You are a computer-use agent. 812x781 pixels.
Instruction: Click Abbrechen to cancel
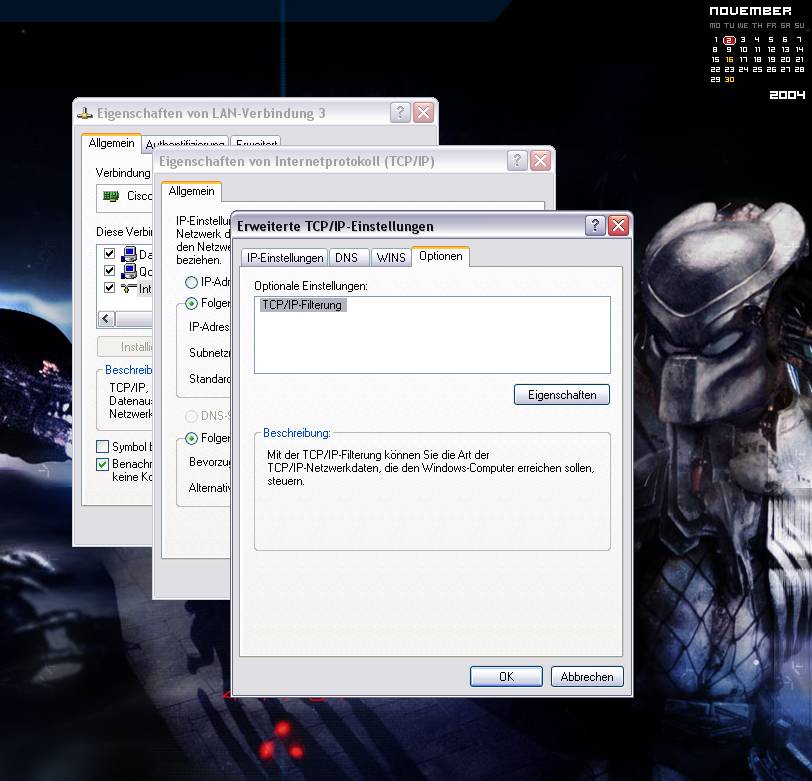point(587,676)
